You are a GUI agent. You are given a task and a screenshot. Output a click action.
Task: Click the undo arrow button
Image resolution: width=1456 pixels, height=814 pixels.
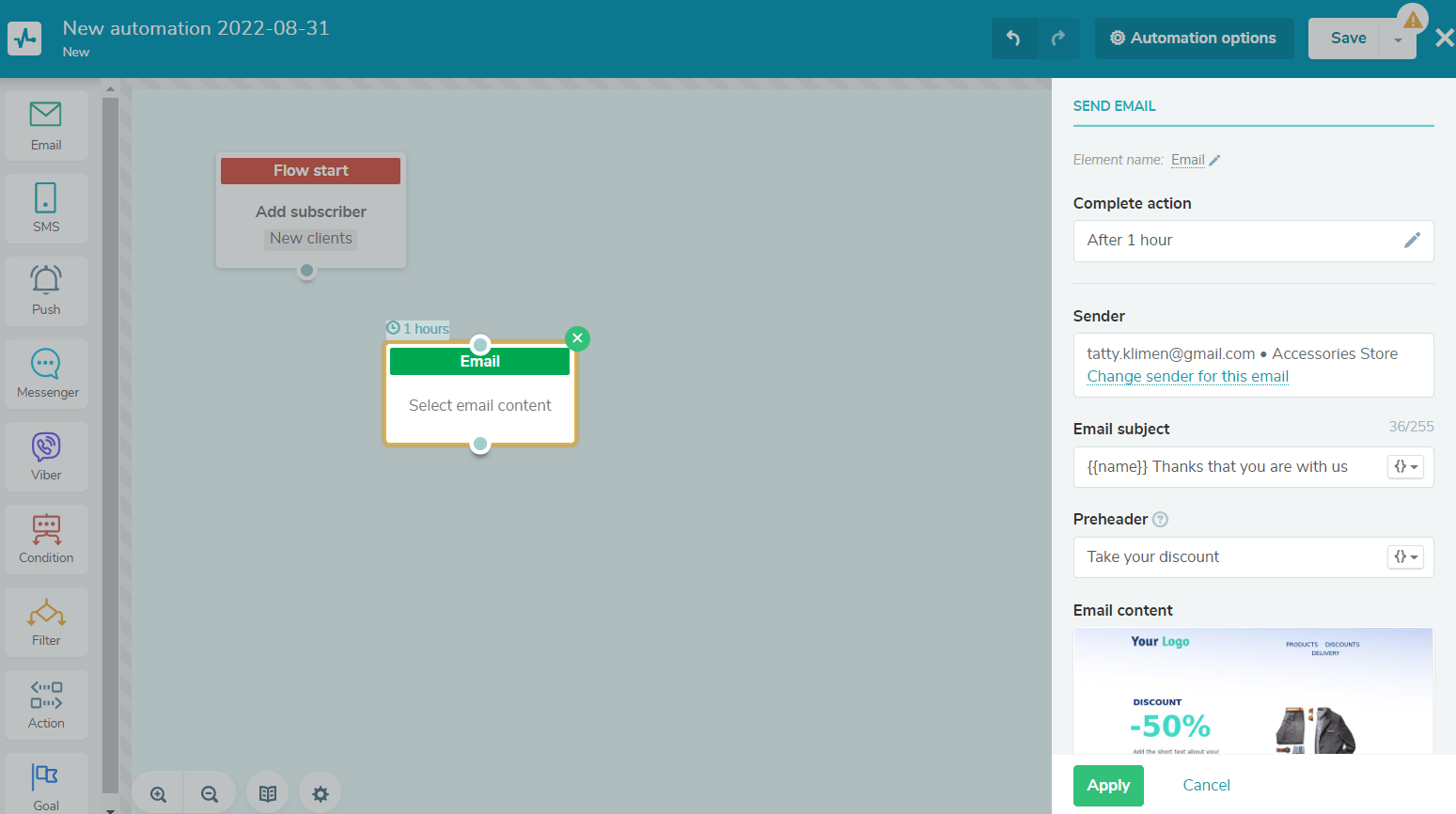(1013, 39)
